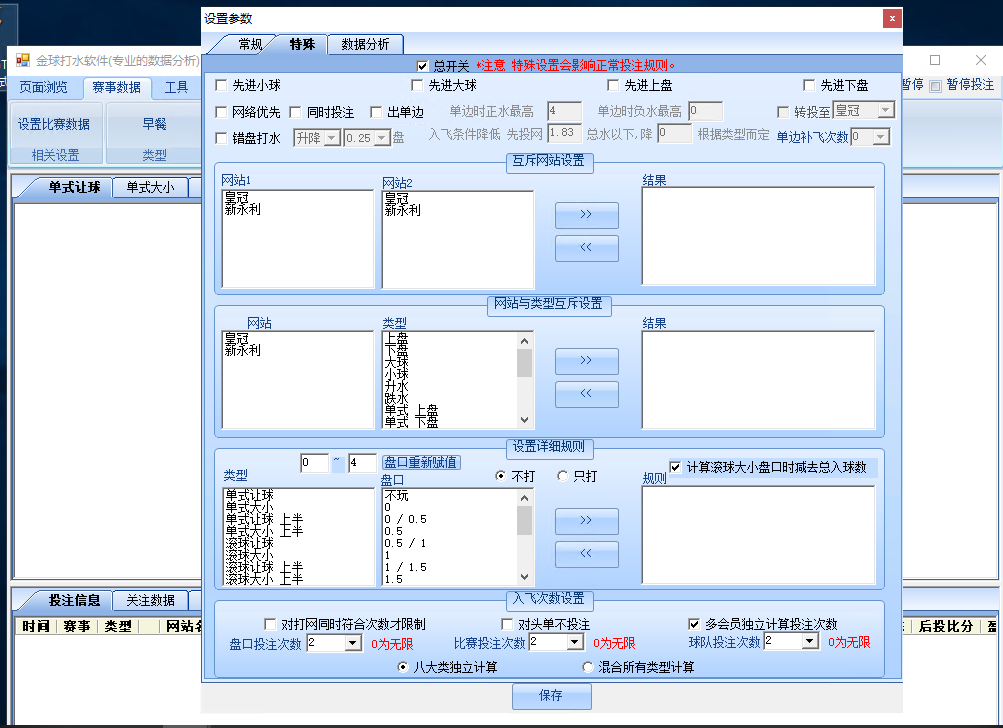
Task: Click the 总水以下,降 input field
Action: coord(674,133)
